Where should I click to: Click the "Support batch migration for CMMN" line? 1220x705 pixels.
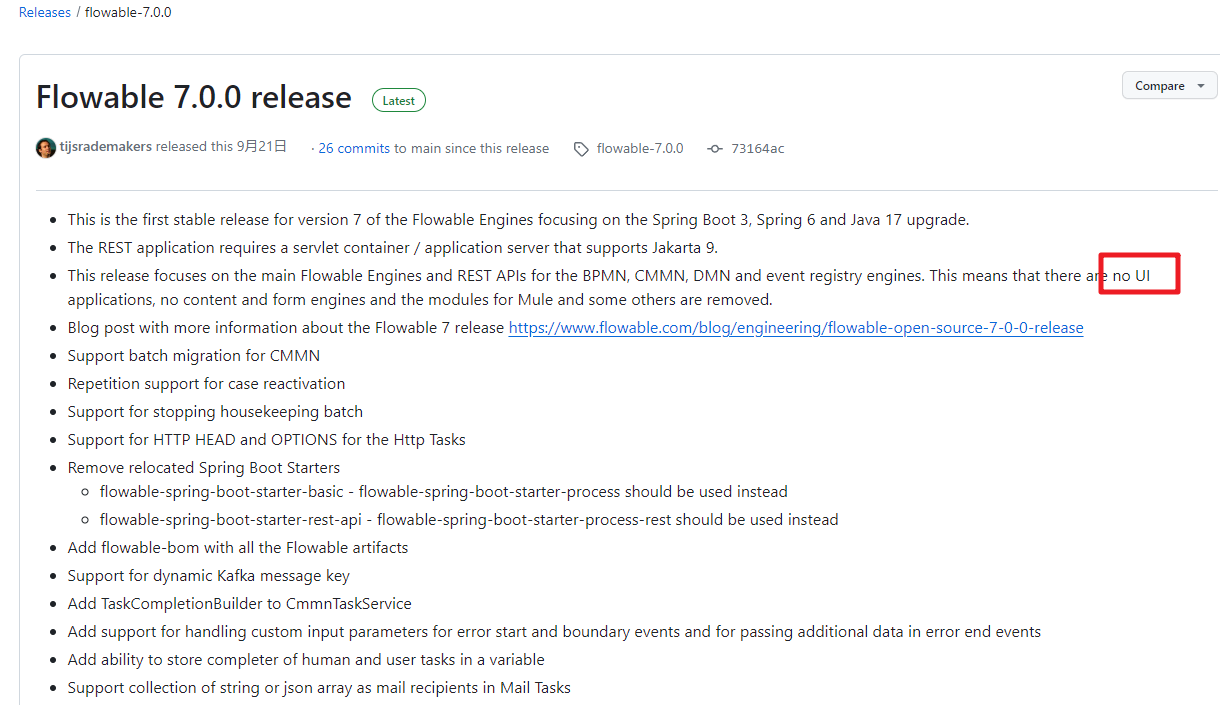(x=194, y=356)
